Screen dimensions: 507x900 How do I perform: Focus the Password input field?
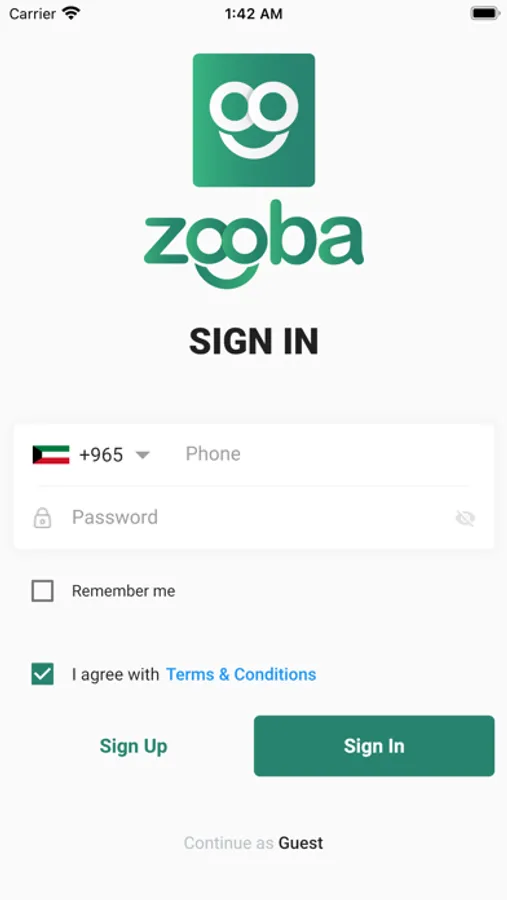pyautogui.click(x=258, y=517)
